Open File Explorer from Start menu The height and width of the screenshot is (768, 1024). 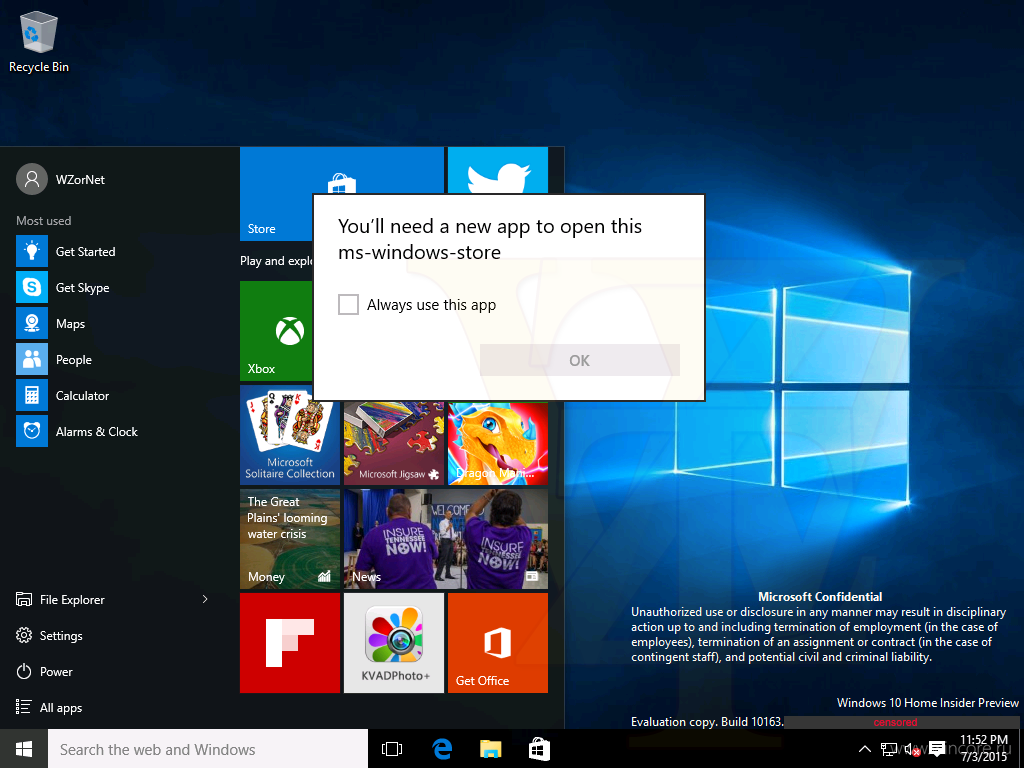coord(72,600)
